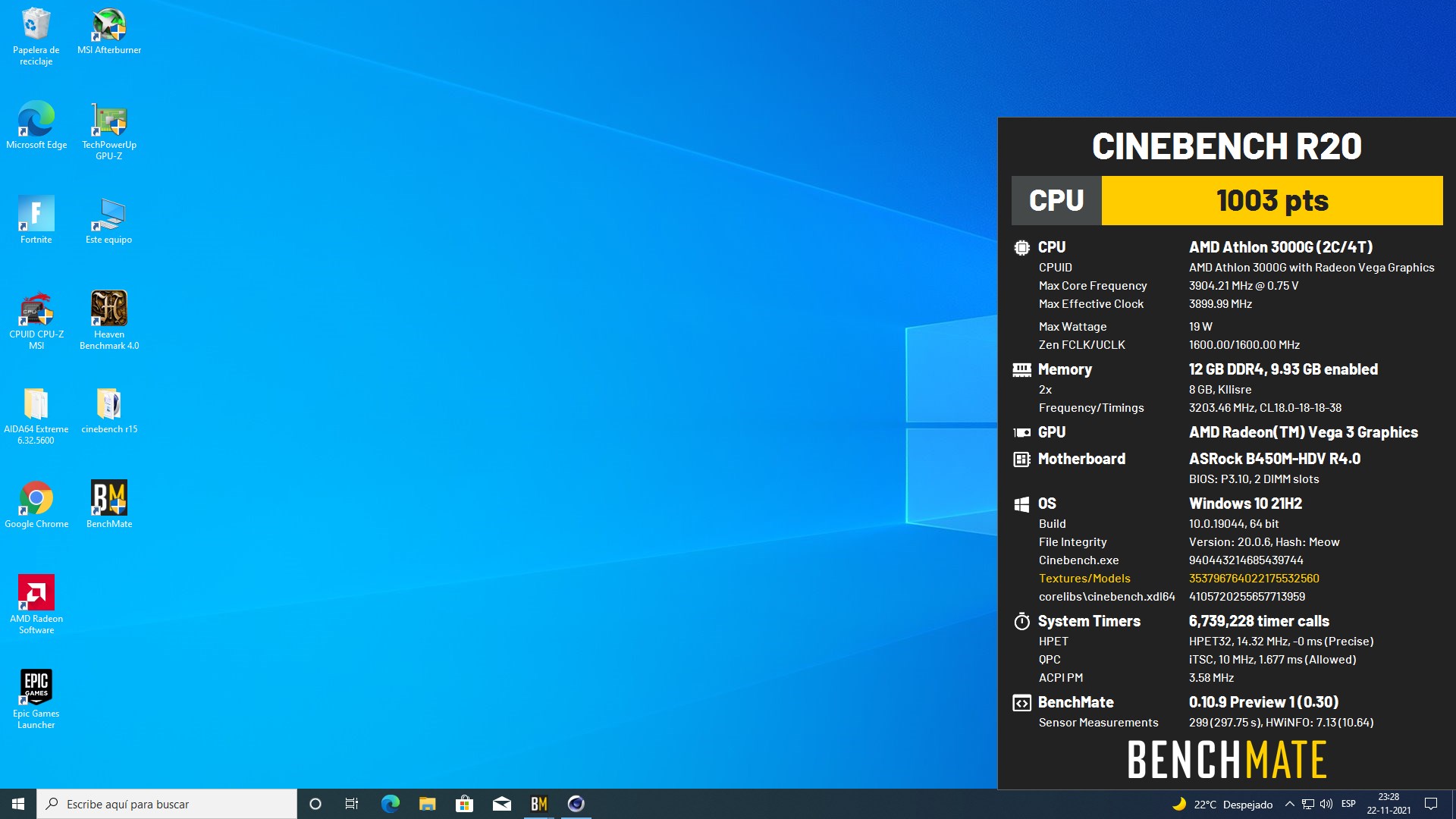The image size is (1456, 819).
Task: Click the AMD Radeon(TM) Vega 3 Graphics text
Action: 1303,432
